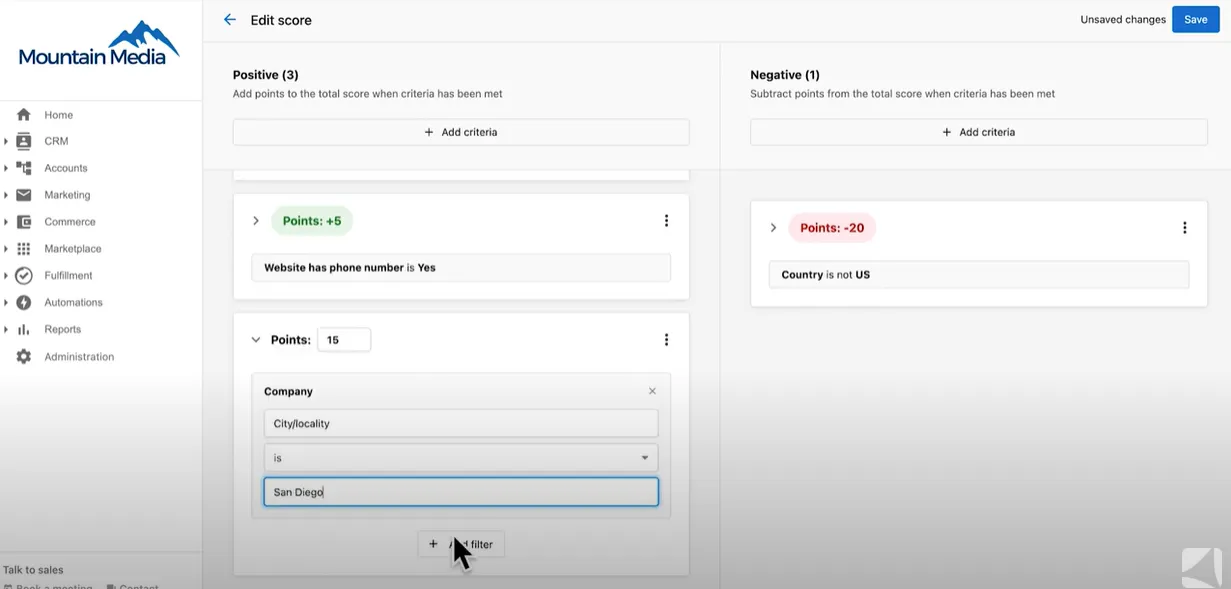Open the Marketing envelope icon
This screenshot has width=1231, height=589.
pyautogui.click(x=22, y=195)
